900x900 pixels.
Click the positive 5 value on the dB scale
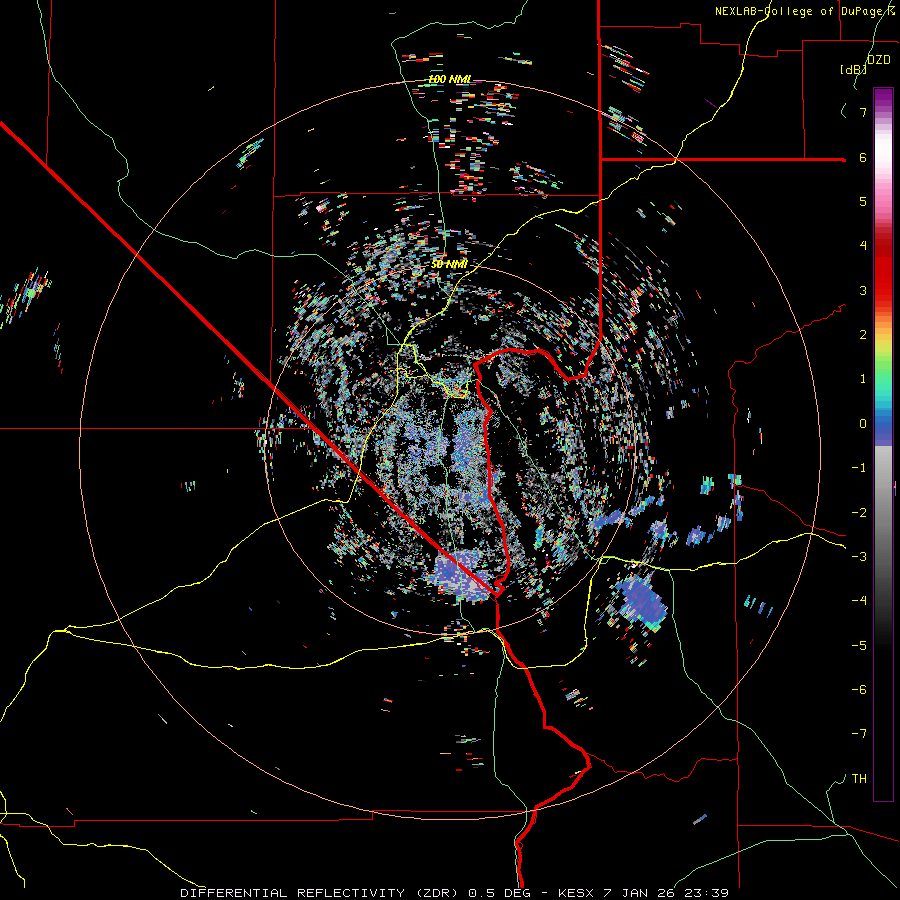point(863,201)
